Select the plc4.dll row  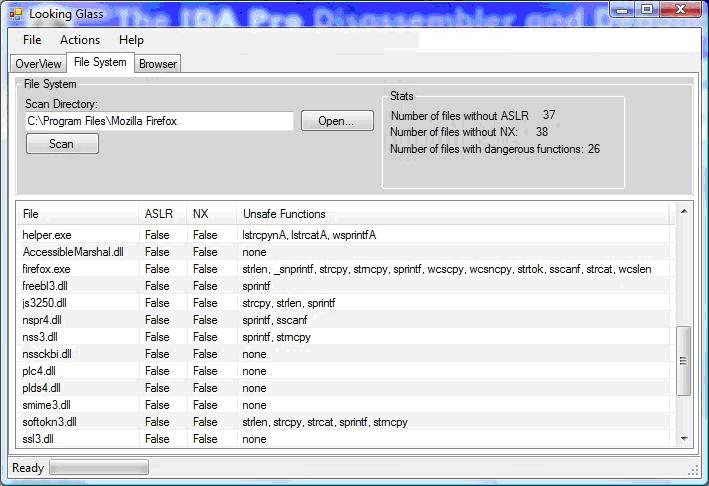344,371
